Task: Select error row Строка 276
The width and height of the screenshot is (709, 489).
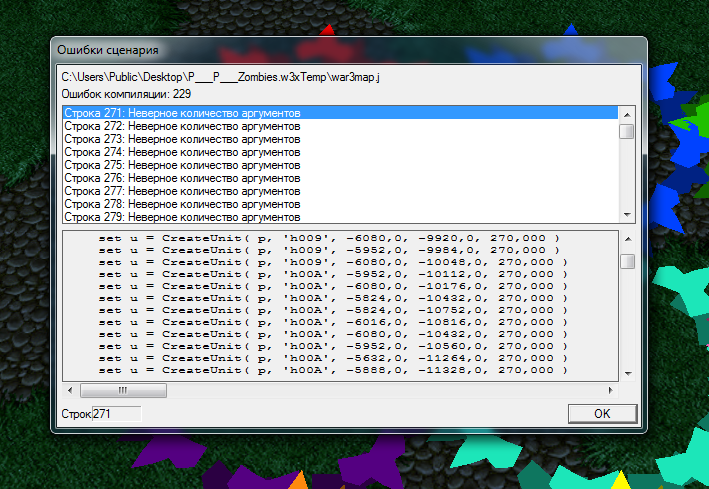Action: tap(340, 178)
